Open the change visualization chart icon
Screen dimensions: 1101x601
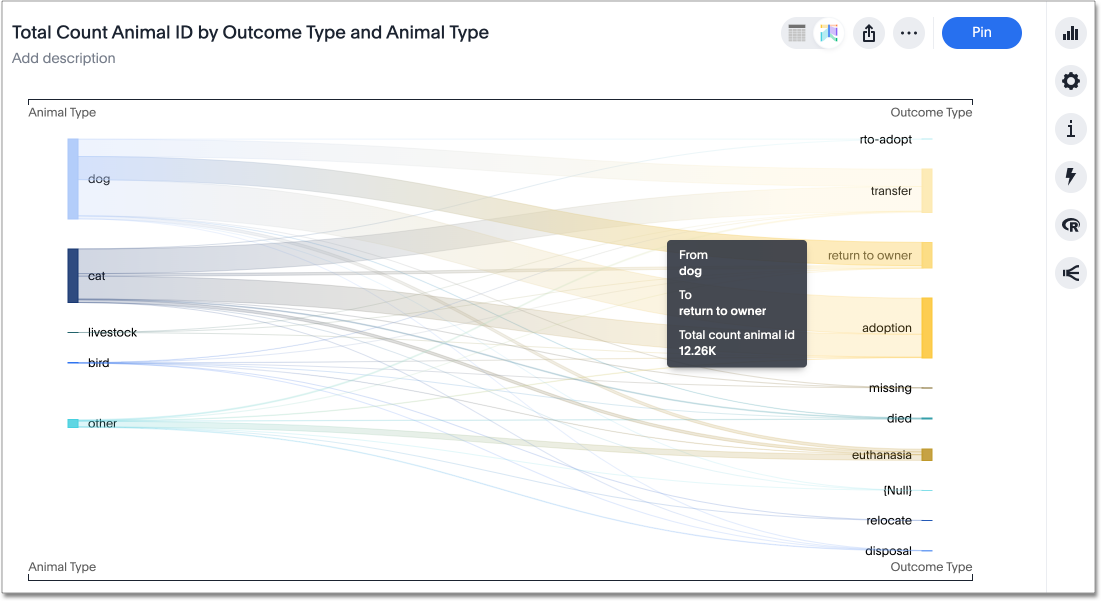1071,33
